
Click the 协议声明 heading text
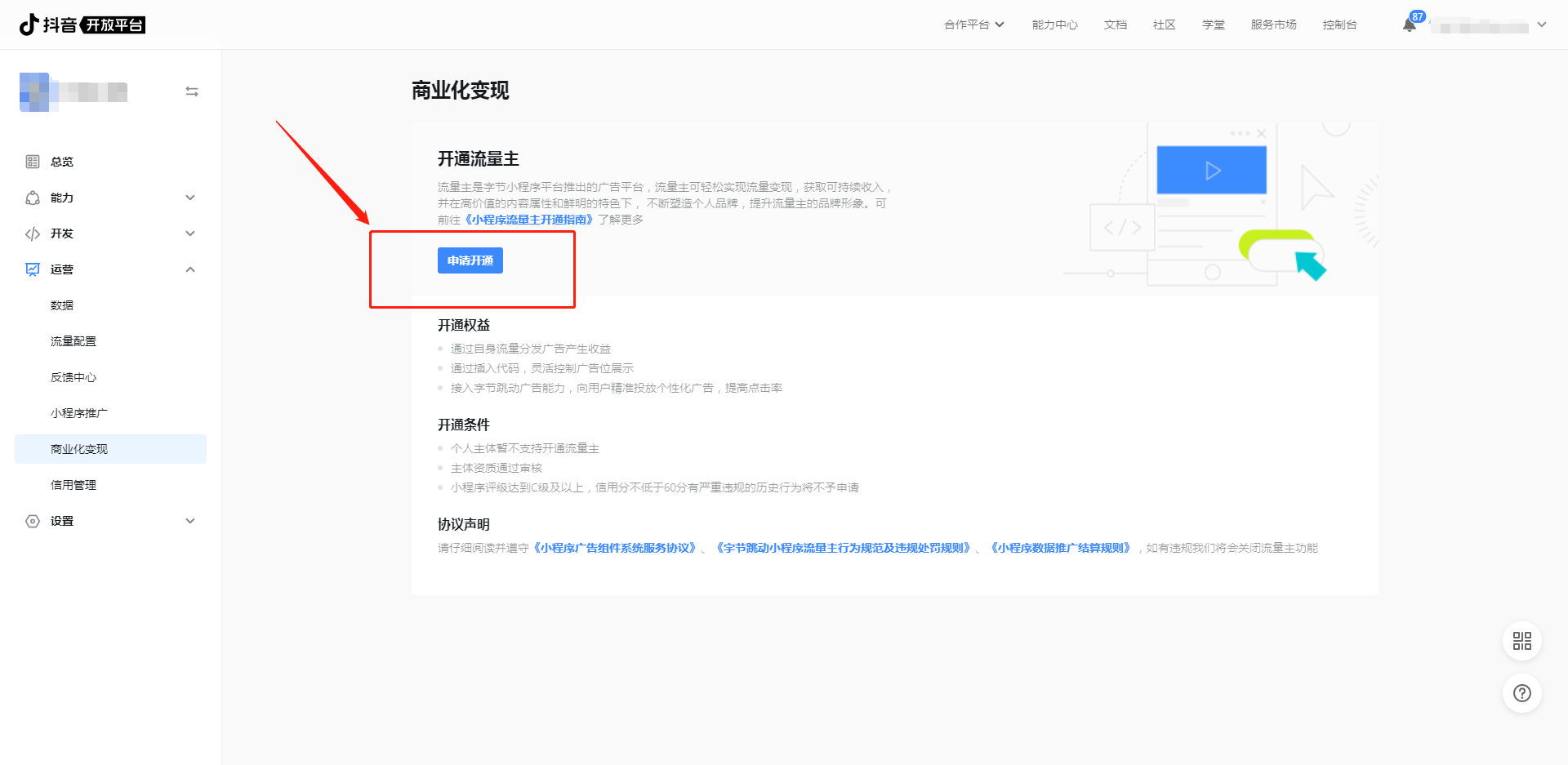tap(464, 524)
